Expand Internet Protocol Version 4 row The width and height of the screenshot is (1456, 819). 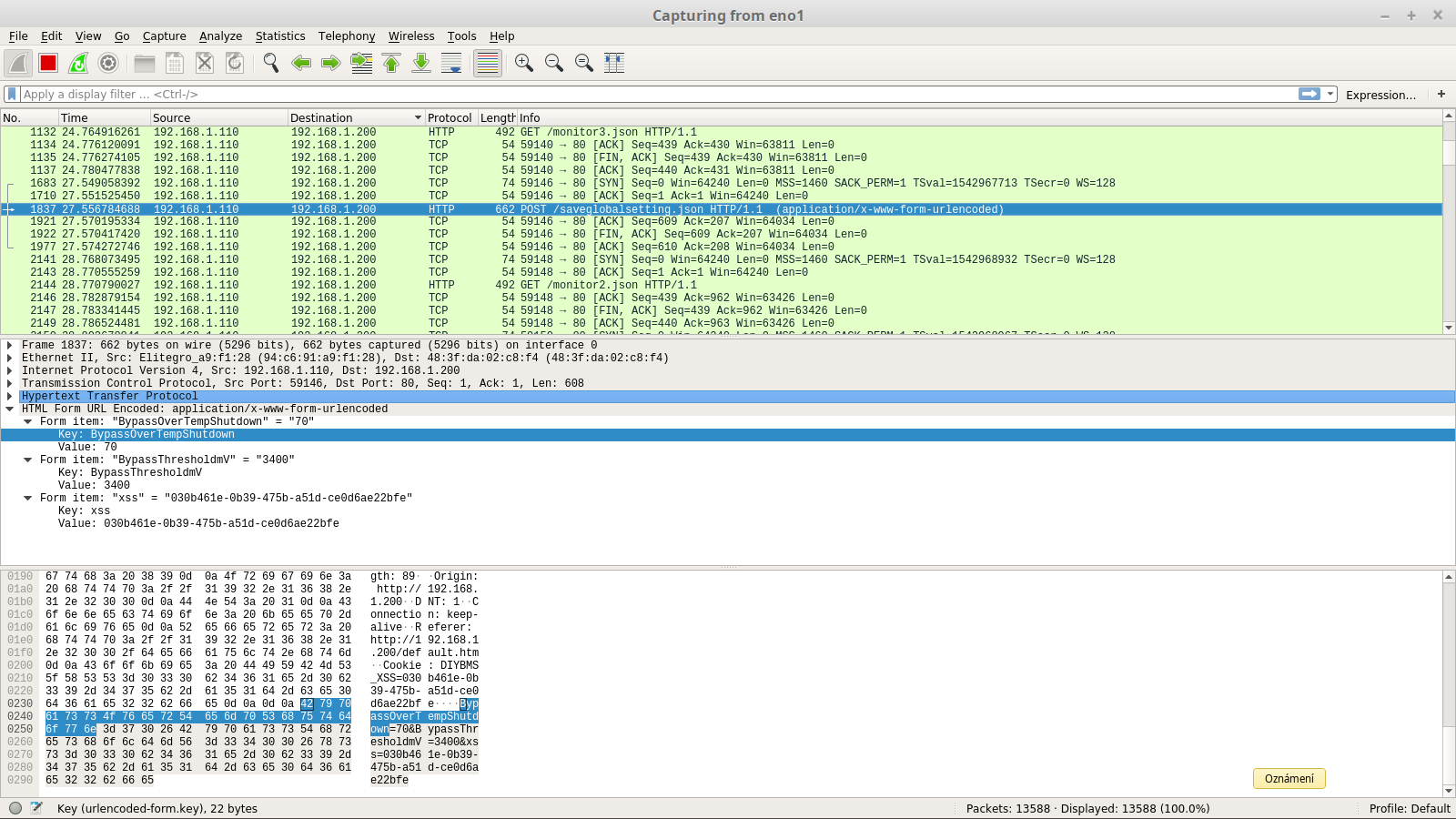pyautogui.click(x=10, y=370)
